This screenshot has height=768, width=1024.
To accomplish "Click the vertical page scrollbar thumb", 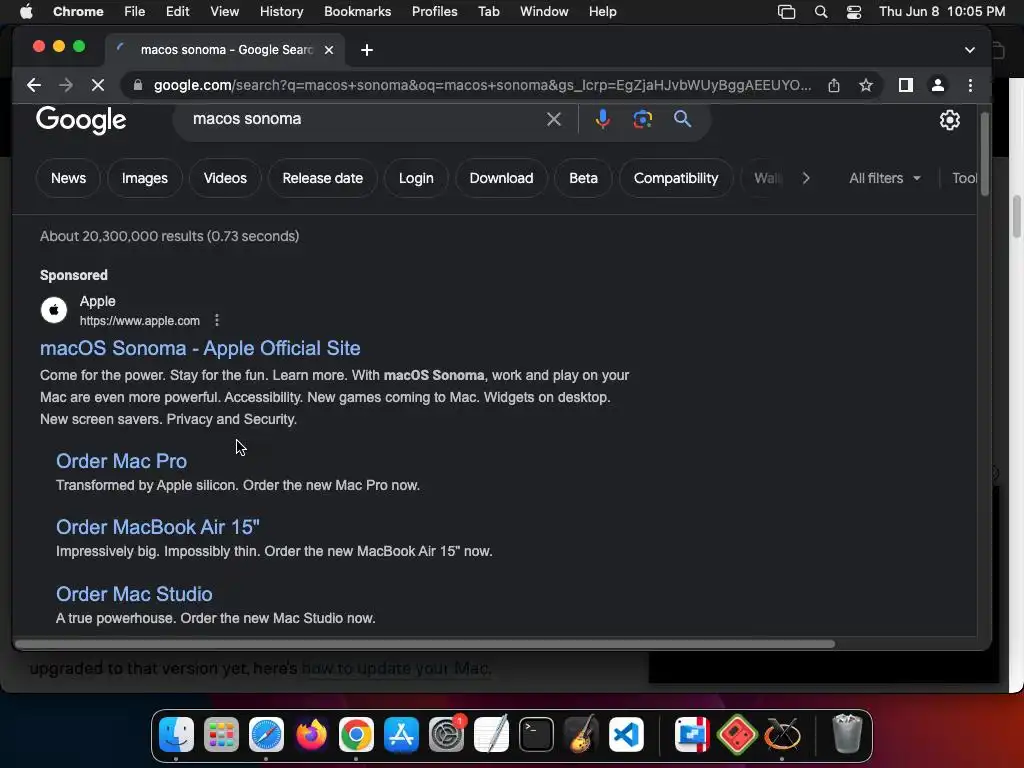I will point(985,153).
